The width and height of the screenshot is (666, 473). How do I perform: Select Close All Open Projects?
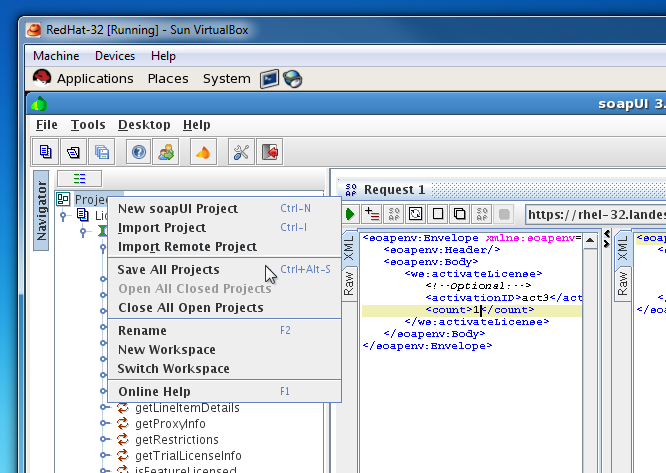[225, 307]
